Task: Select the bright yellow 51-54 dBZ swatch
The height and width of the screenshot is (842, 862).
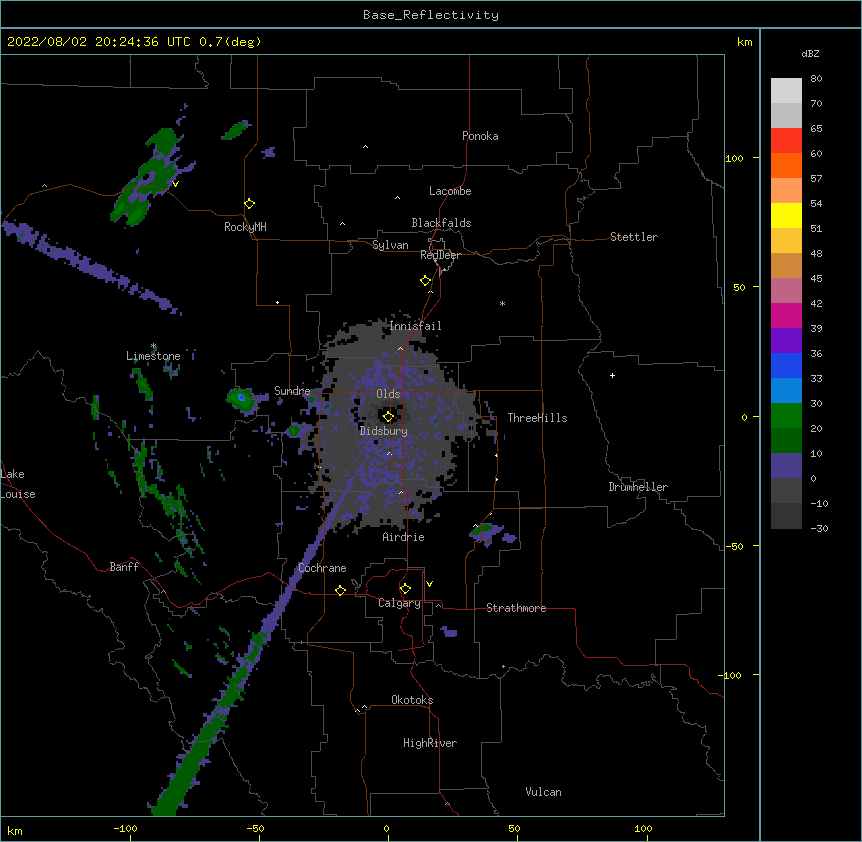Action: tap(786, 215)
